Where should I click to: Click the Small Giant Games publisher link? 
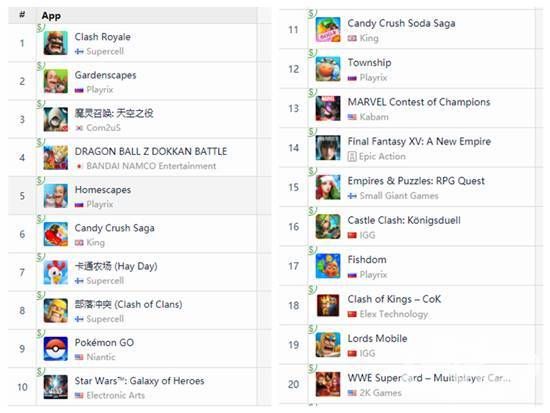point(399,195)
